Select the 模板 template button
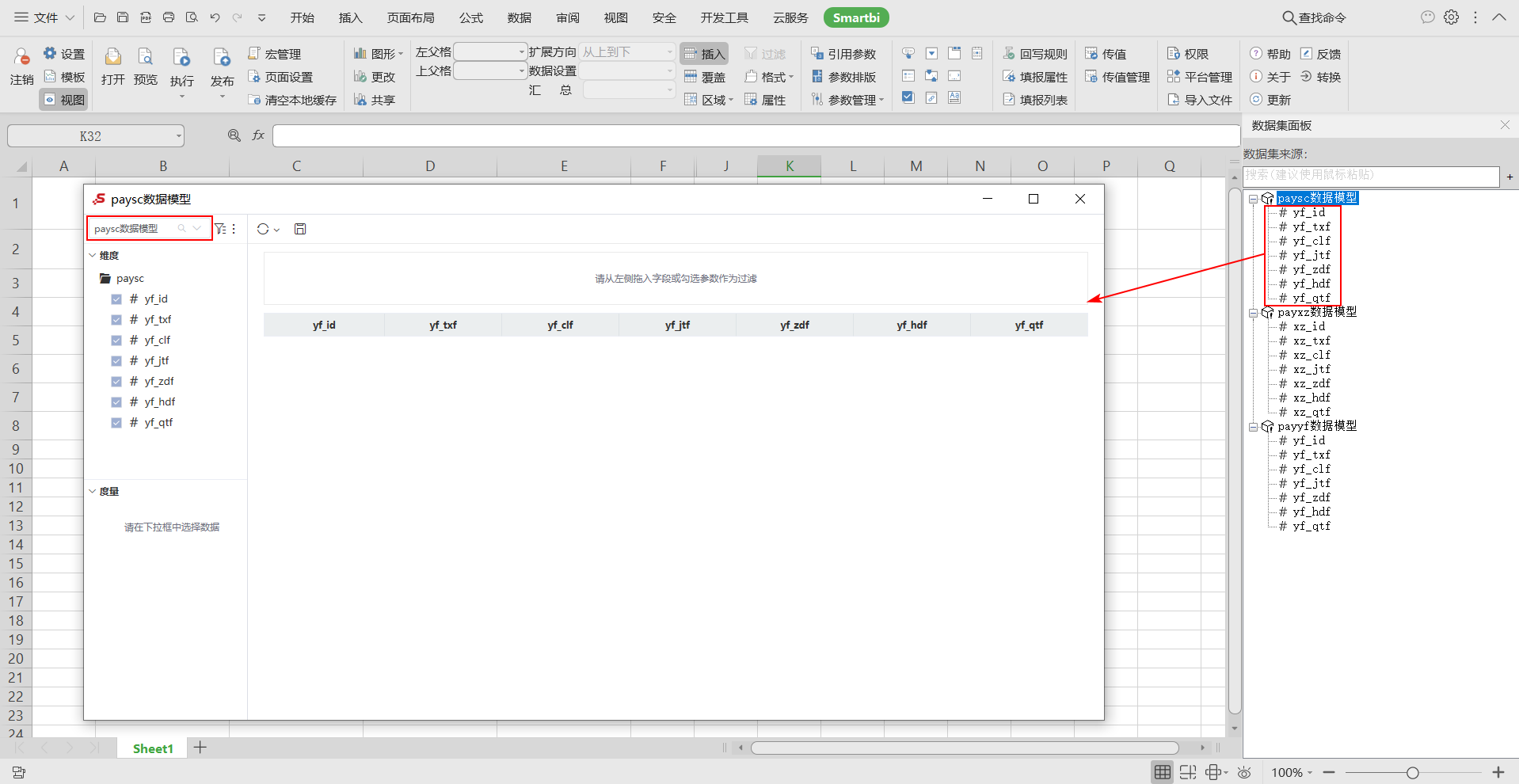Image resolution: width=1519 pixels, height=784 pixels. 64,77
